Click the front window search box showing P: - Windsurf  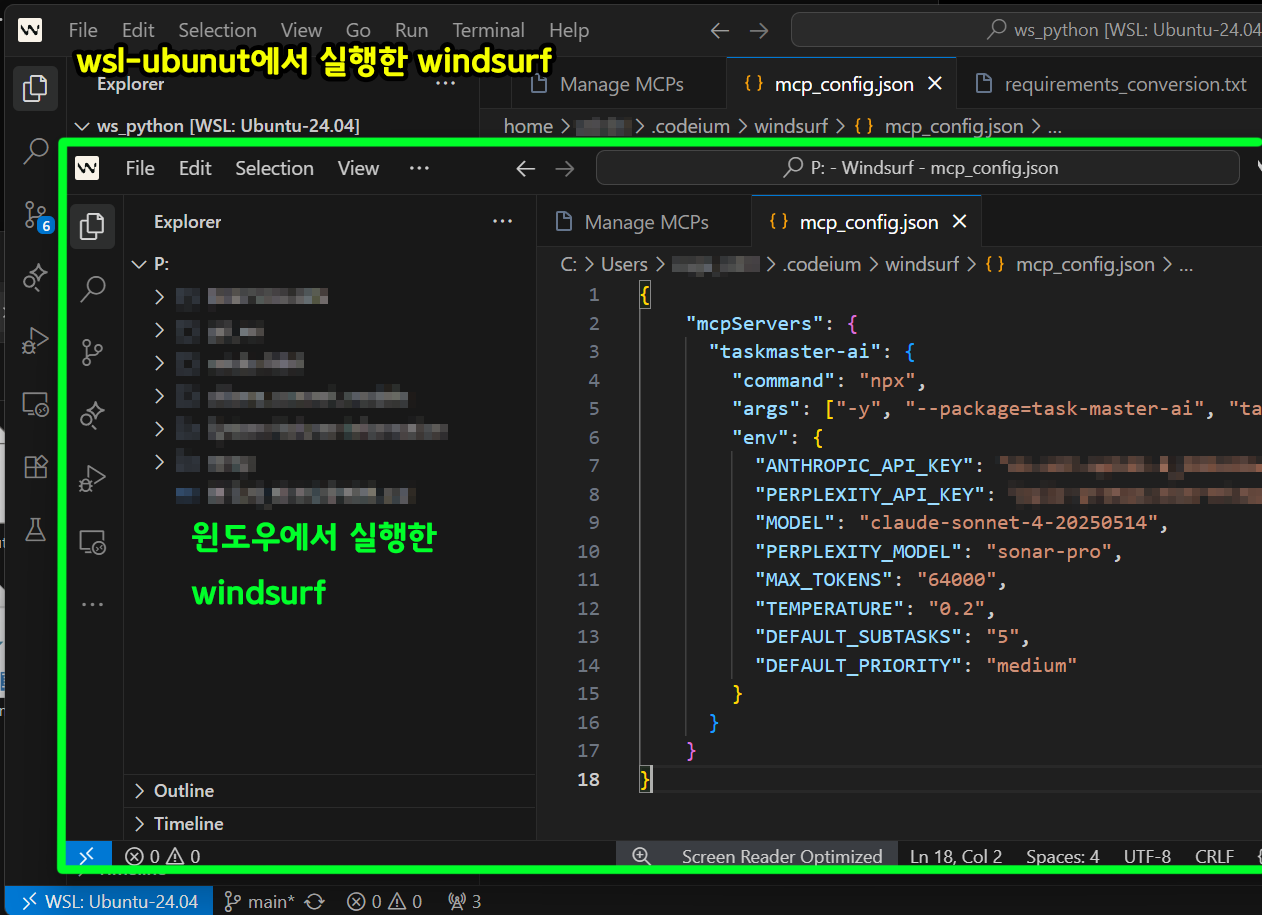coord(918,168)
